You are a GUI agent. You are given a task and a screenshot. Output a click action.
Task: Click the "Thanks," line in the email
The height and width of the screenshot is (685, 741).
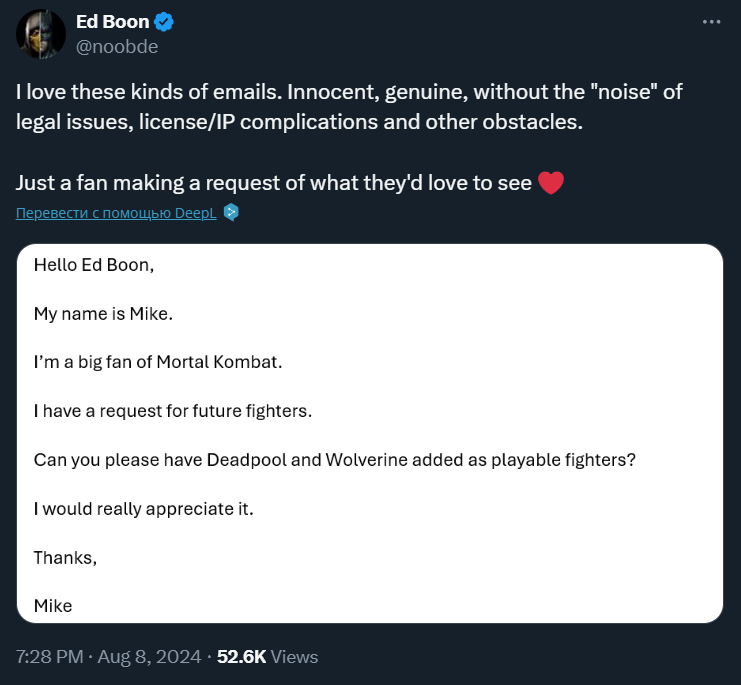[65, 557]
